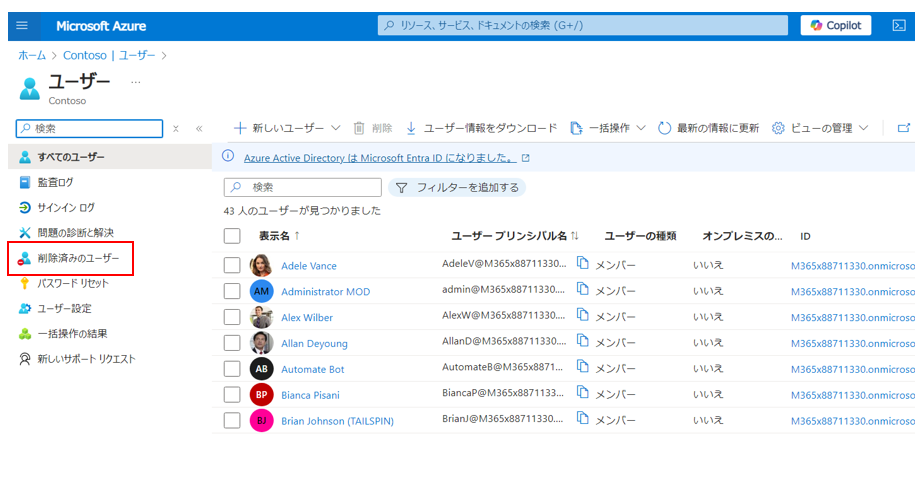This screenshot has height=477, width=915.
Task: Click フィルターを追加する button
Action: (457, 187)
